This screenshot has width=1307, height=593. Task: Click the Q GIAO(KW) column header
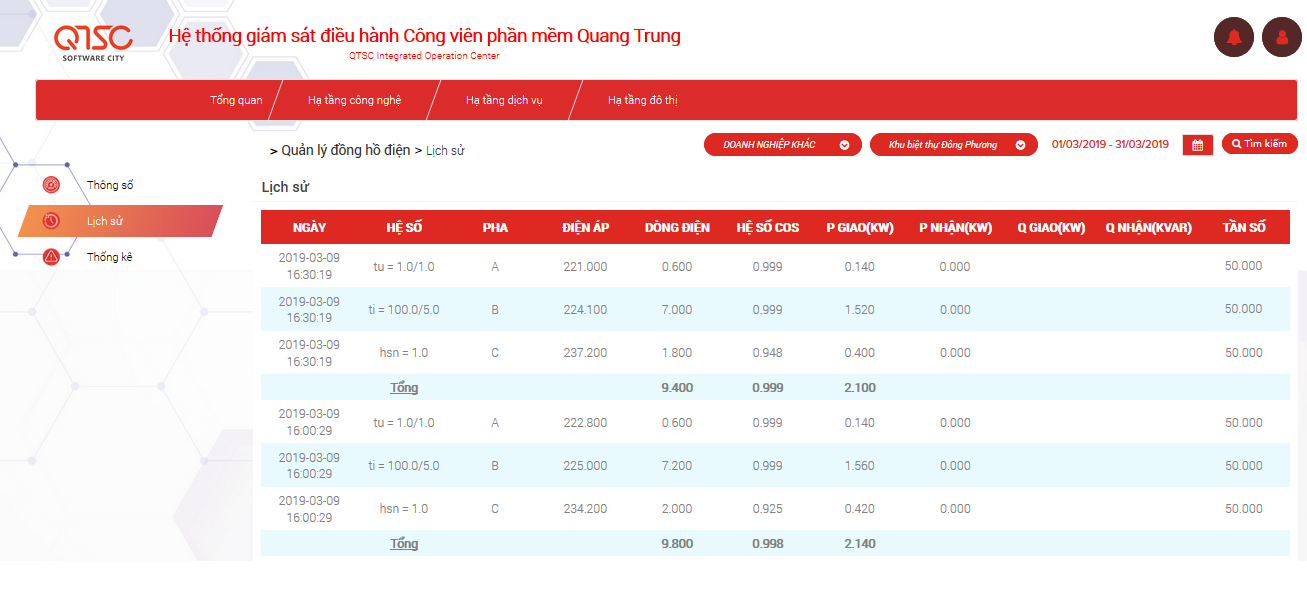[1051, 228]
